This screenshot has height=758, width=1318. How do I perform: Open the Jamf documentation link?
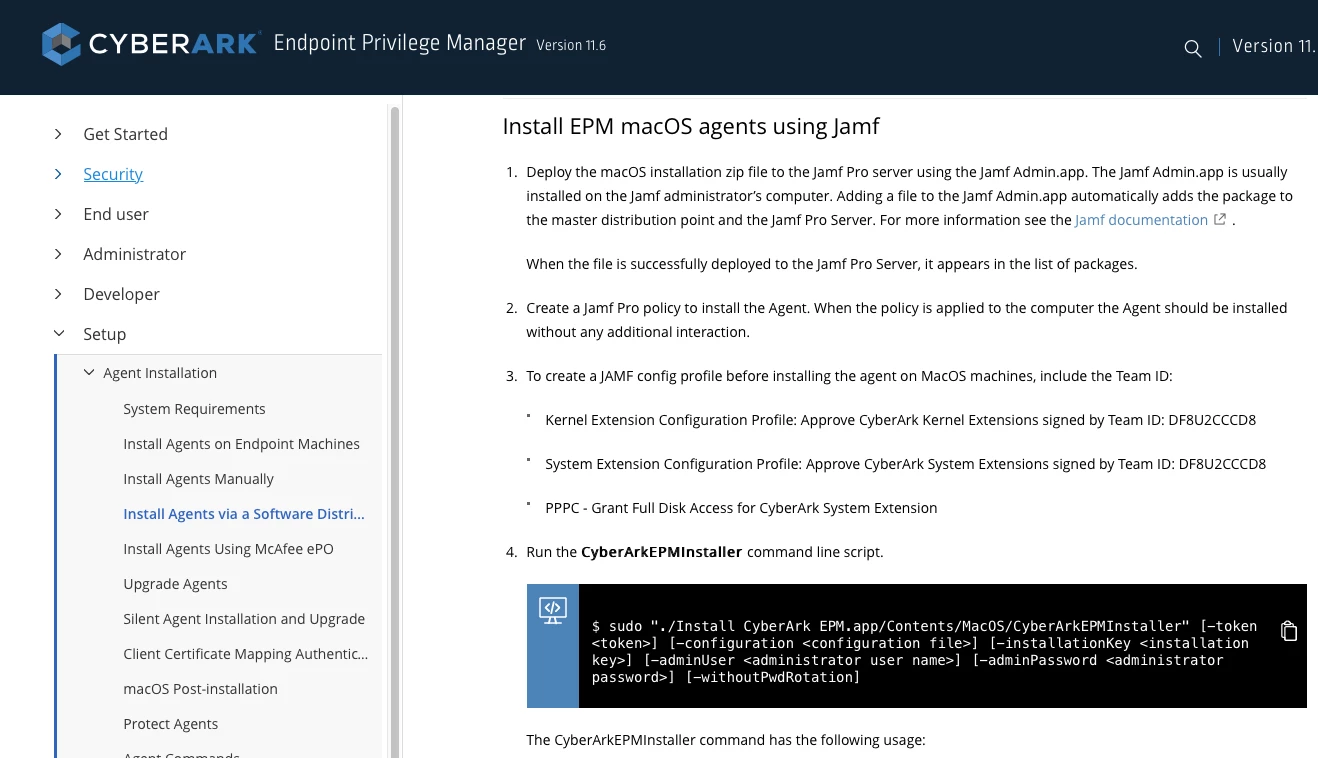[1141, 220]
